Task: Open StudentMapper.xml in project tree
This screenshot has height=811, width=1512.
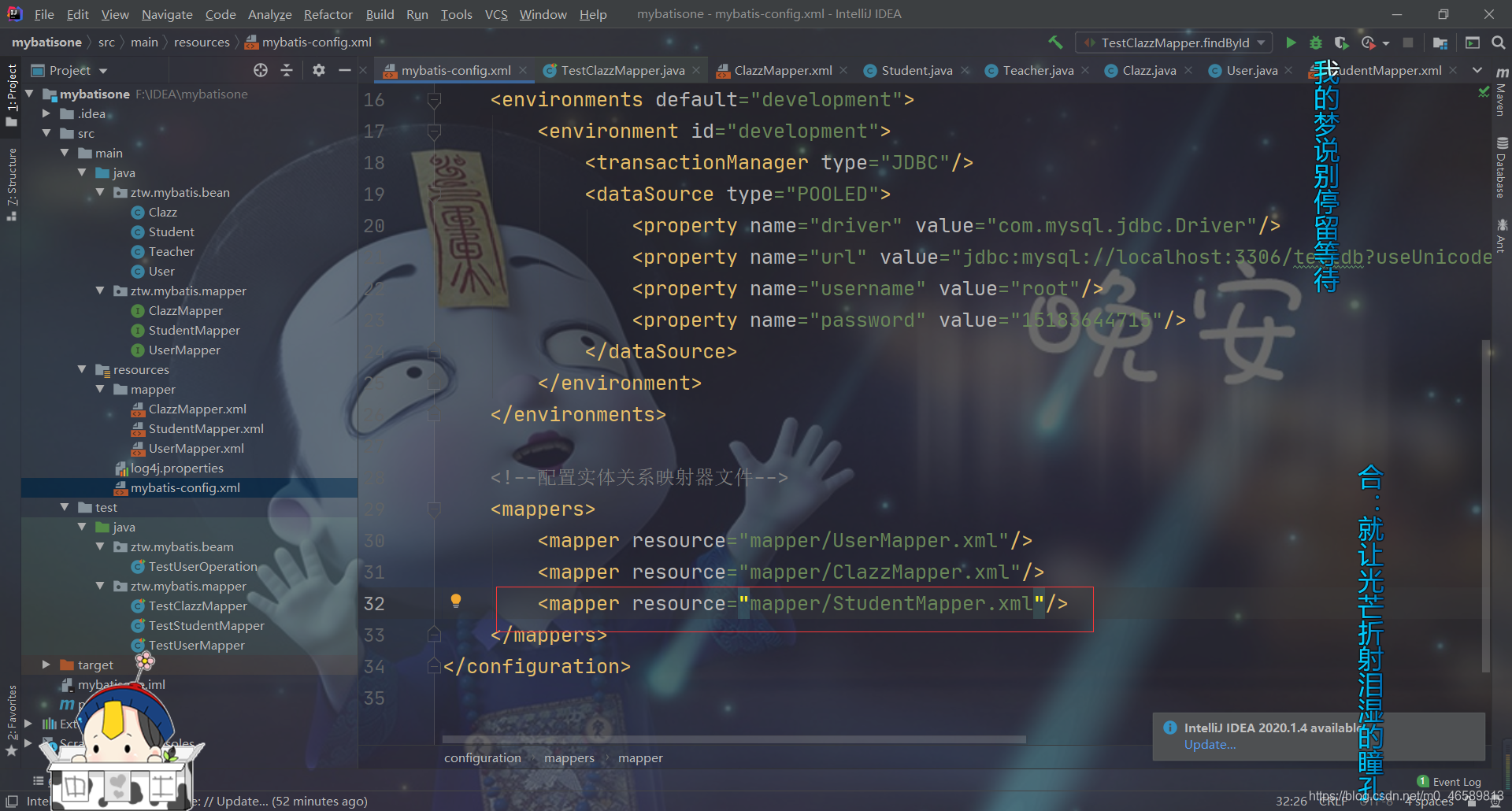Action: click(206, 428)
